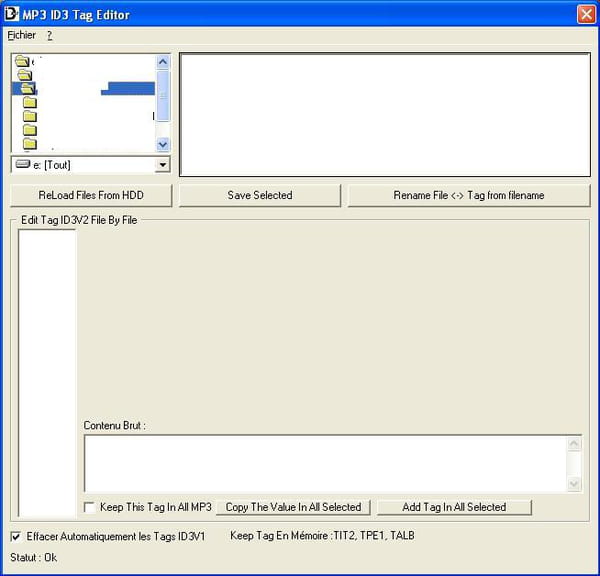Click the ID3V2 tag list box

point(47,374)
